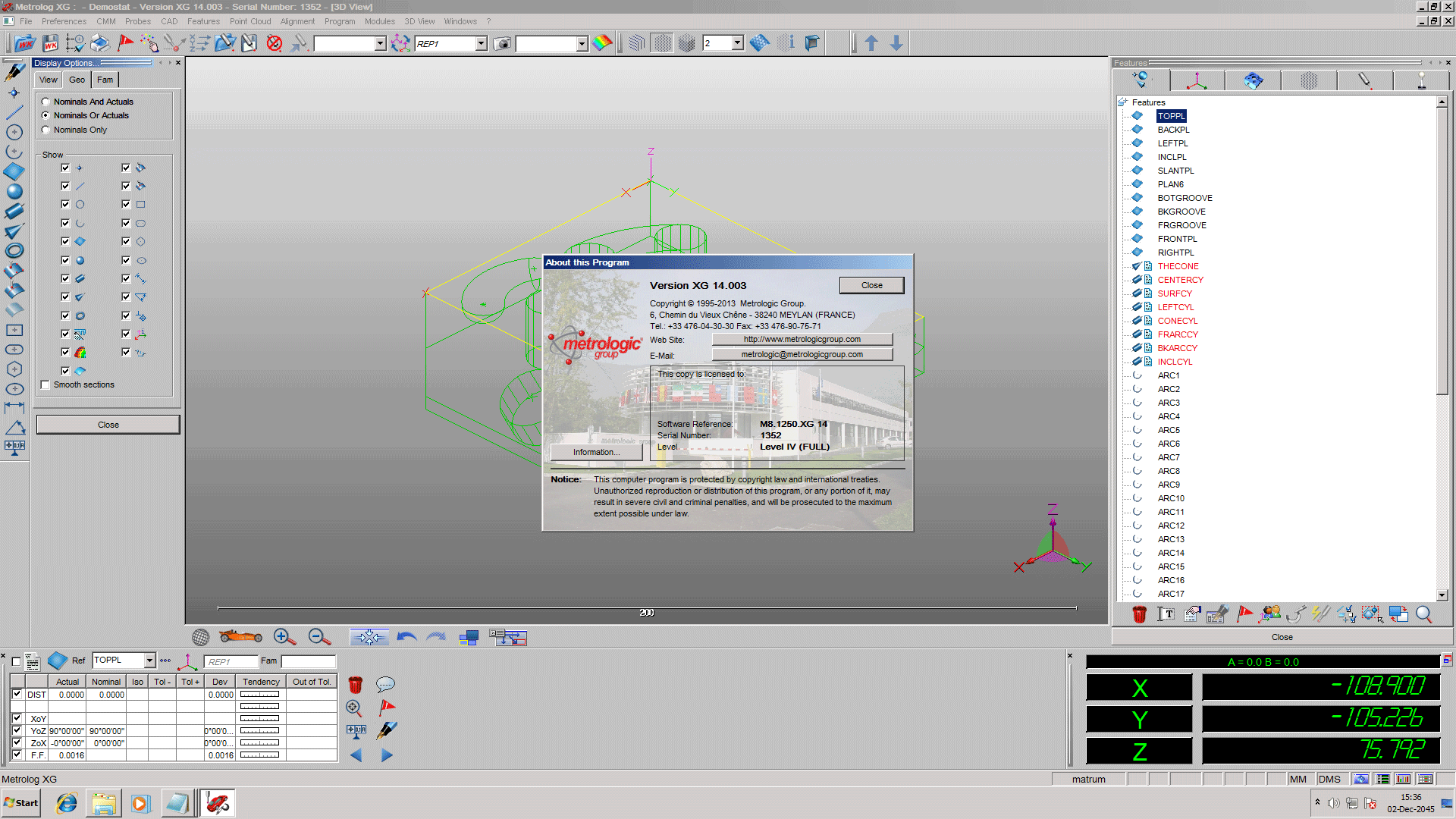
Task: Click the fit-all arrows view icon
Action: click(x=369, y=637)
